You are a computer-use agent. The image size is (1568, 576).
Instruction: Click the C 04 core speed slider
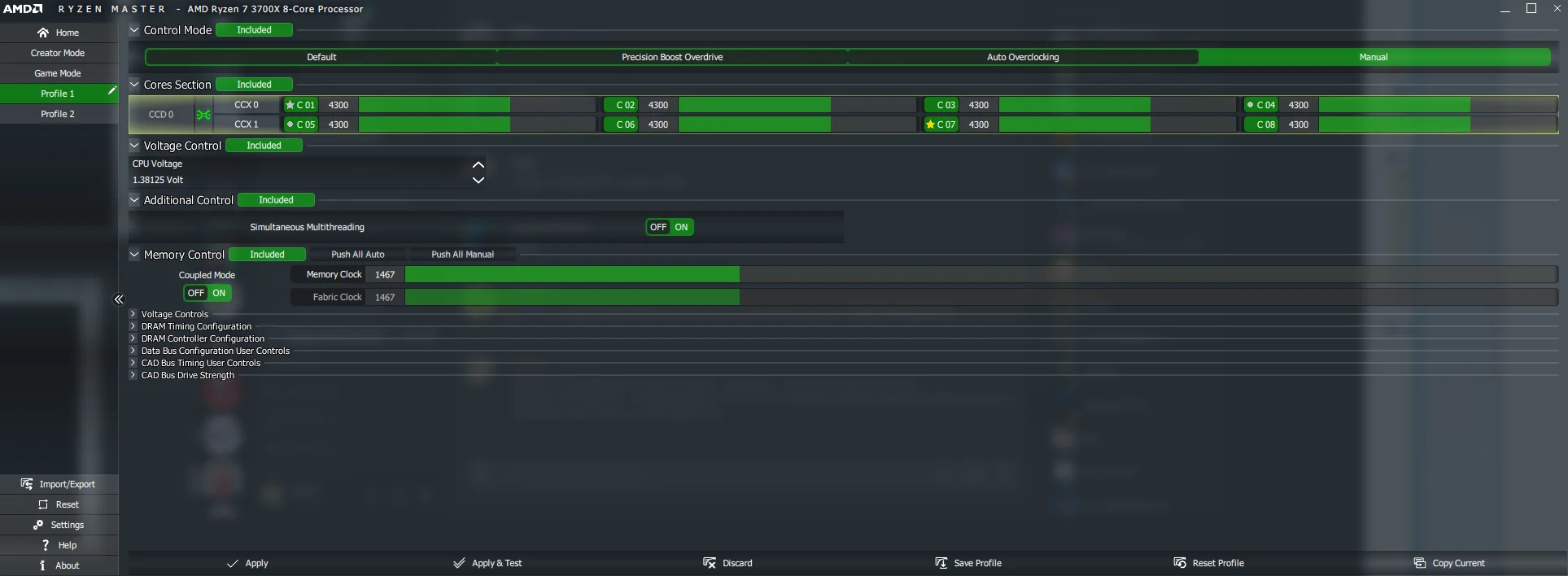[1438, 105]
